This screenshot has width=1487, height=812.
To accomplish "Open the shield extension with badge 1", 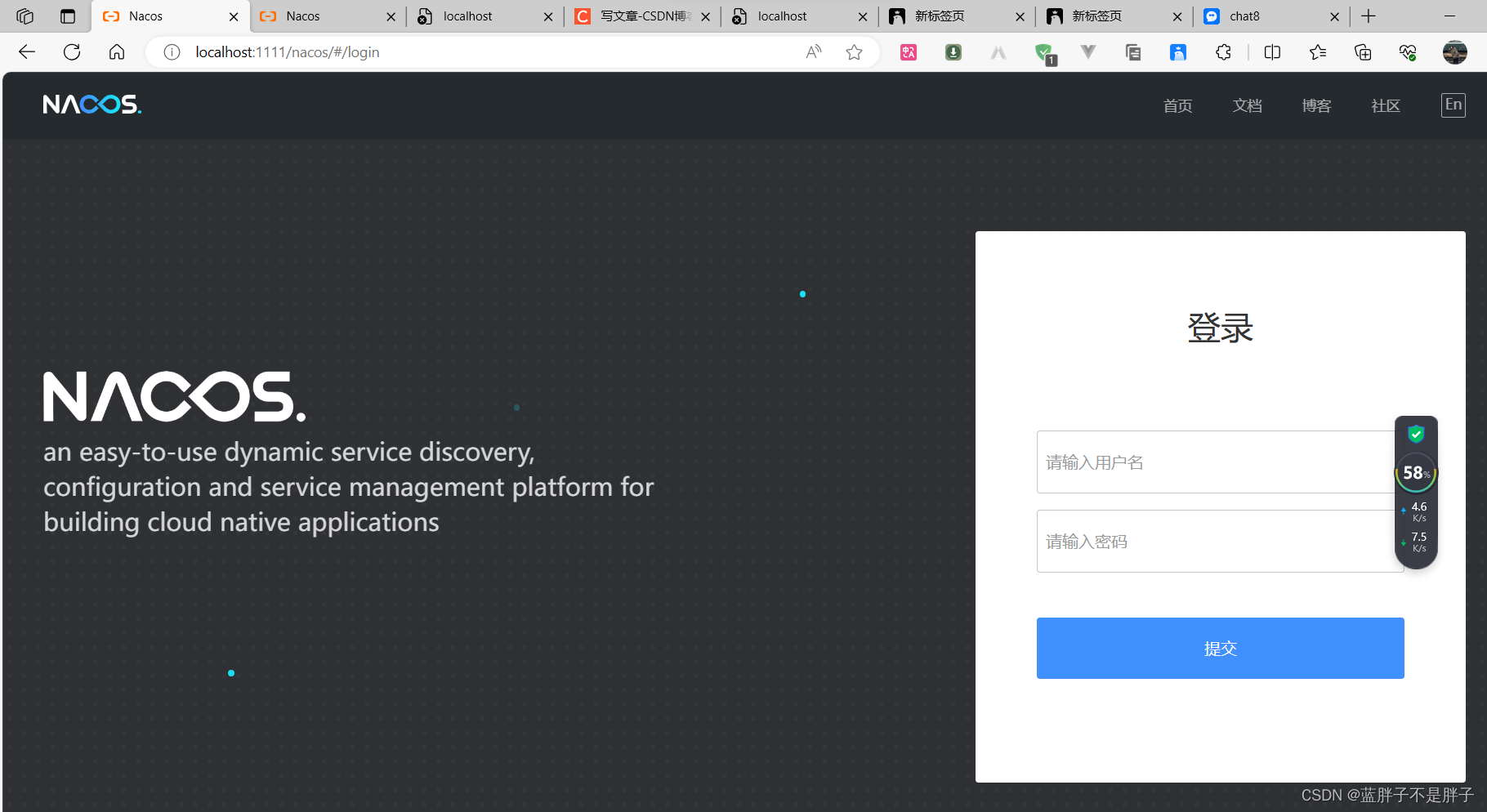I will 1044,54.
